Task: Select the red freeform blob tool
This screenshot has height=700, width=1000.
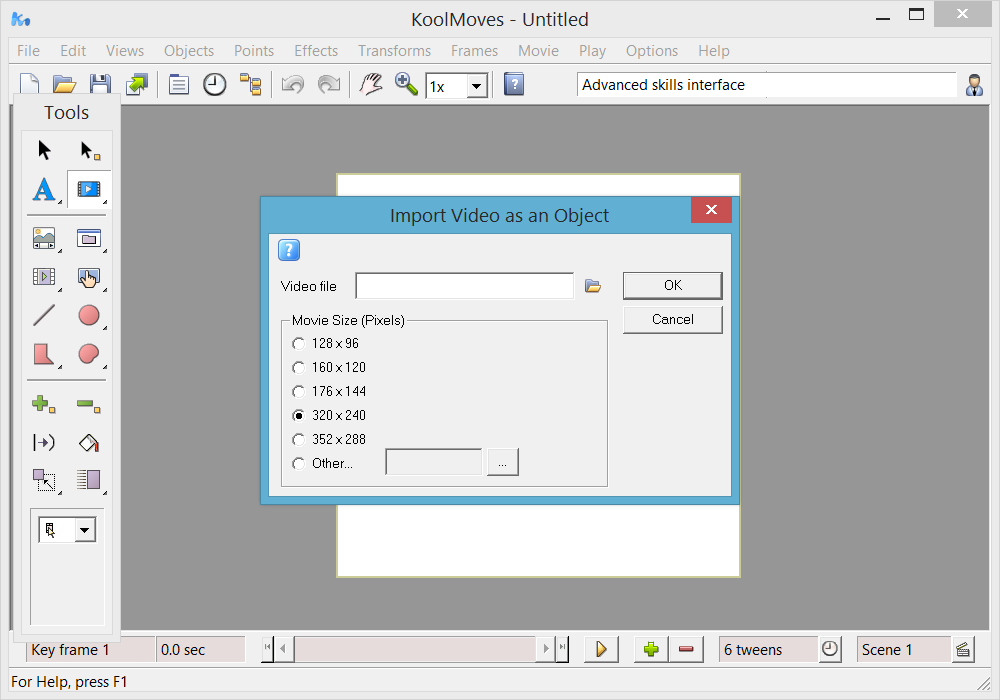Action: (x=89, y=354)
